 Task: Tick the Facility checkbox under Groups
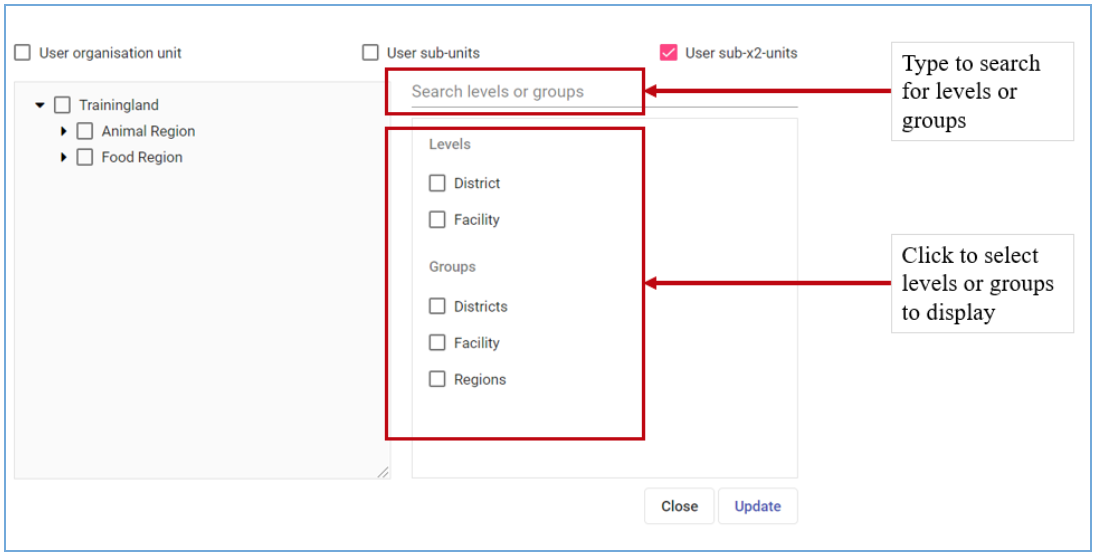[437, 343]
